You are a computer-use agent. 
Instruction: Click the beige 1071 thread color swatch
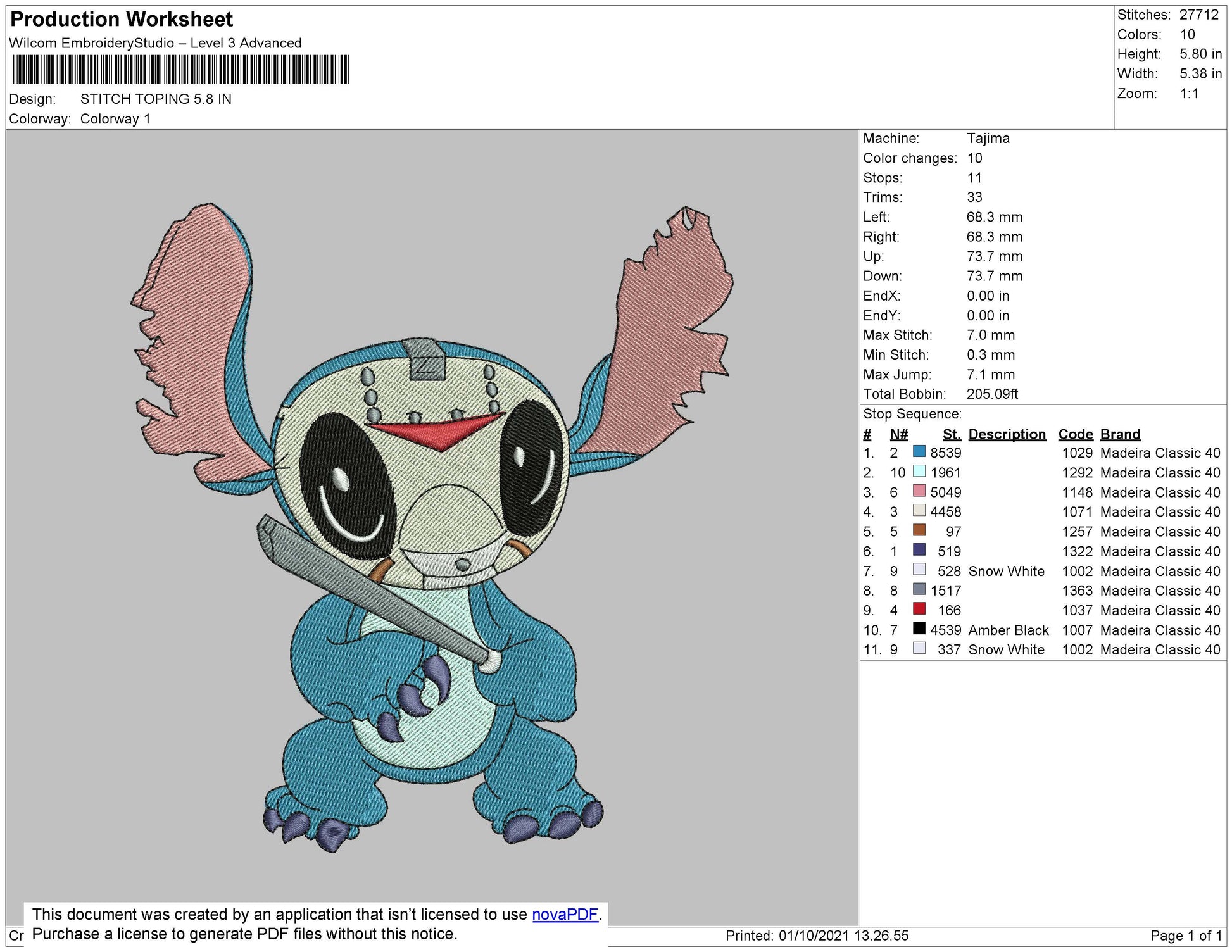(x=919, y=511)
